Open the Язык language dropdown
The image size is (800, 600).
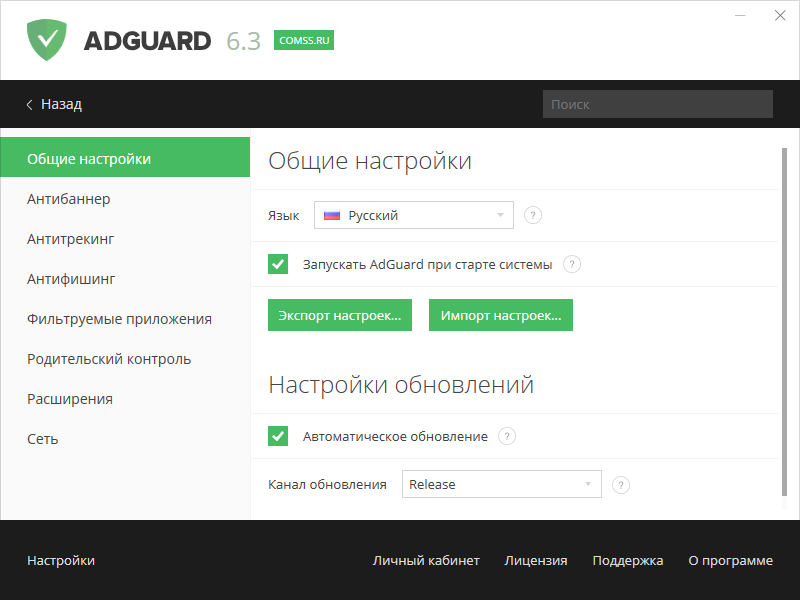[x=414, y=215]
